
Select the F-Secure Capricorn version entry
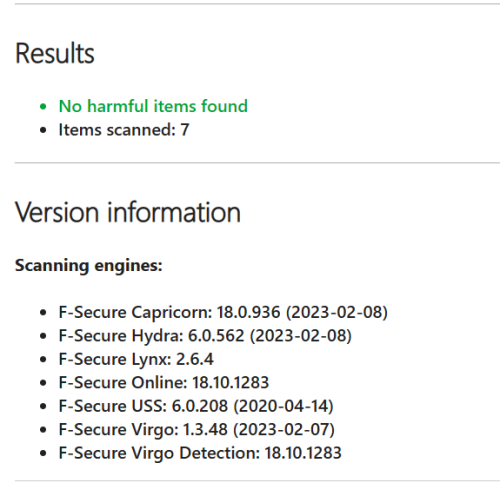[x=223, y=312]
